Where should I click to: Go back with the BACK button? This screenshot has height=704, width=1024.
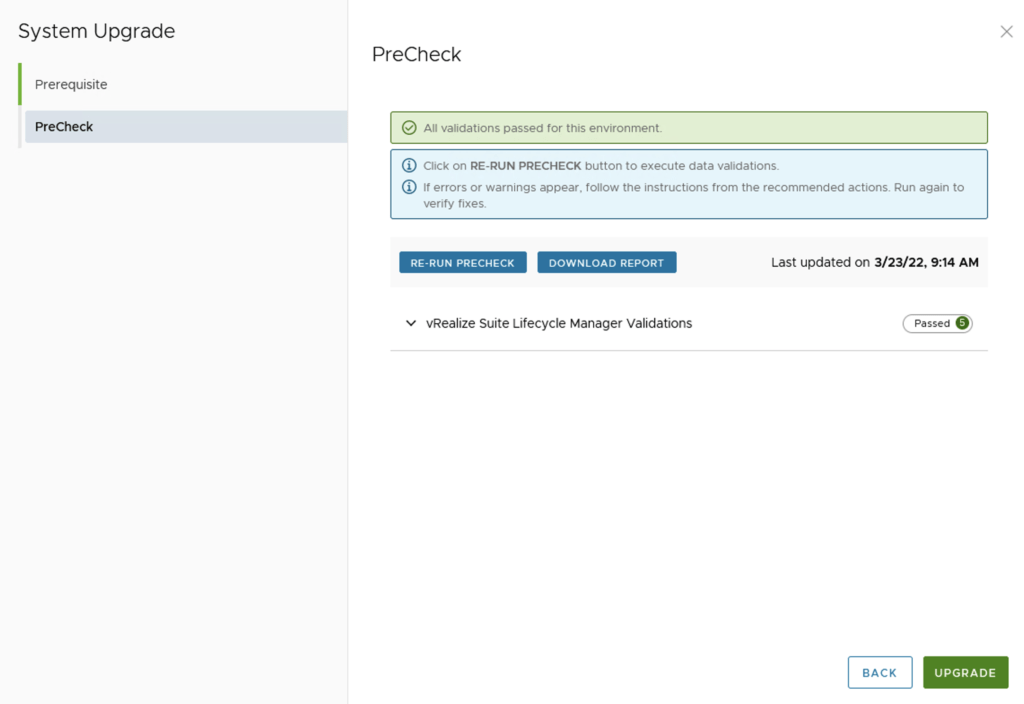coord(879,673)
